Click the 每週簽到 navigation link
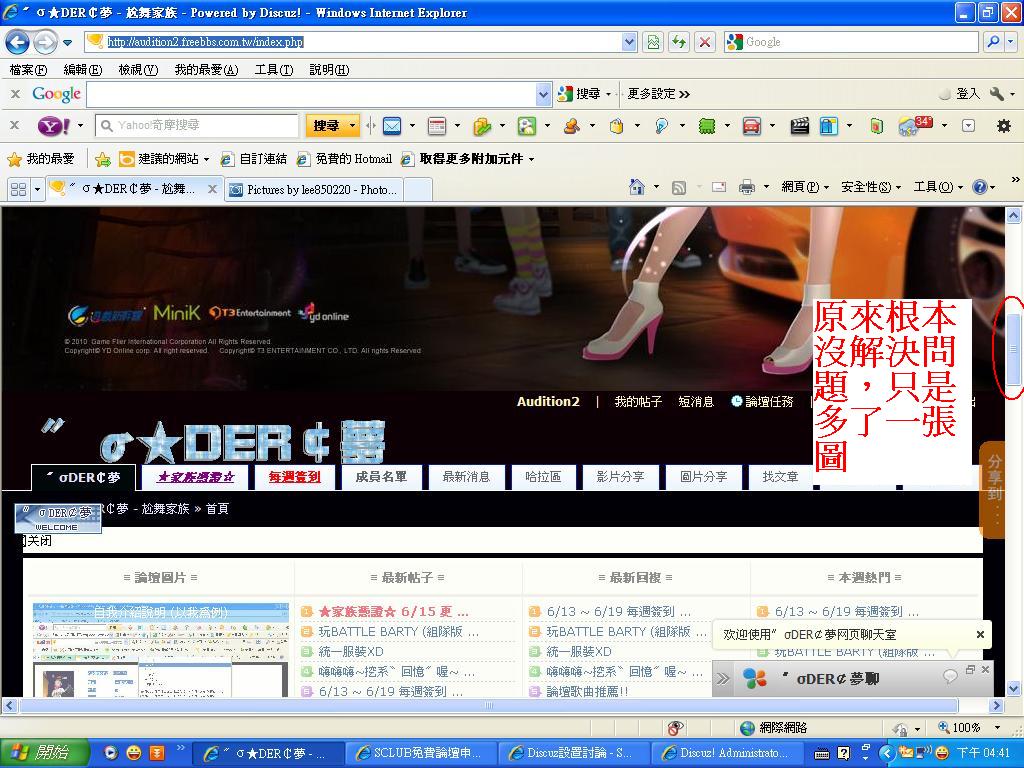This screenshot has height=768, width=1024. (294, 477)
